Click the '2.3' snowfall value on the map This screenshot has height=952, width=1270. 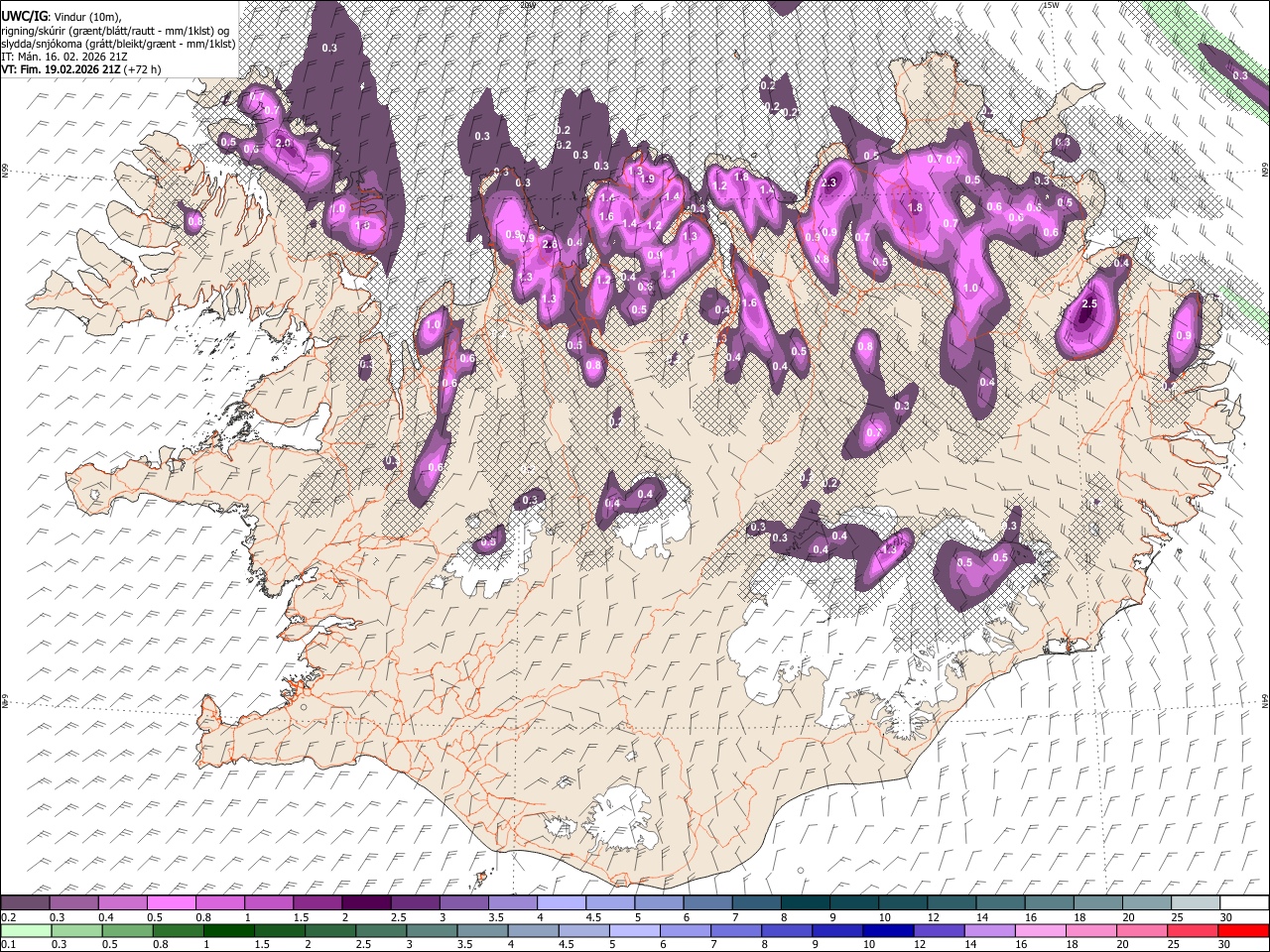click(829, 182)
